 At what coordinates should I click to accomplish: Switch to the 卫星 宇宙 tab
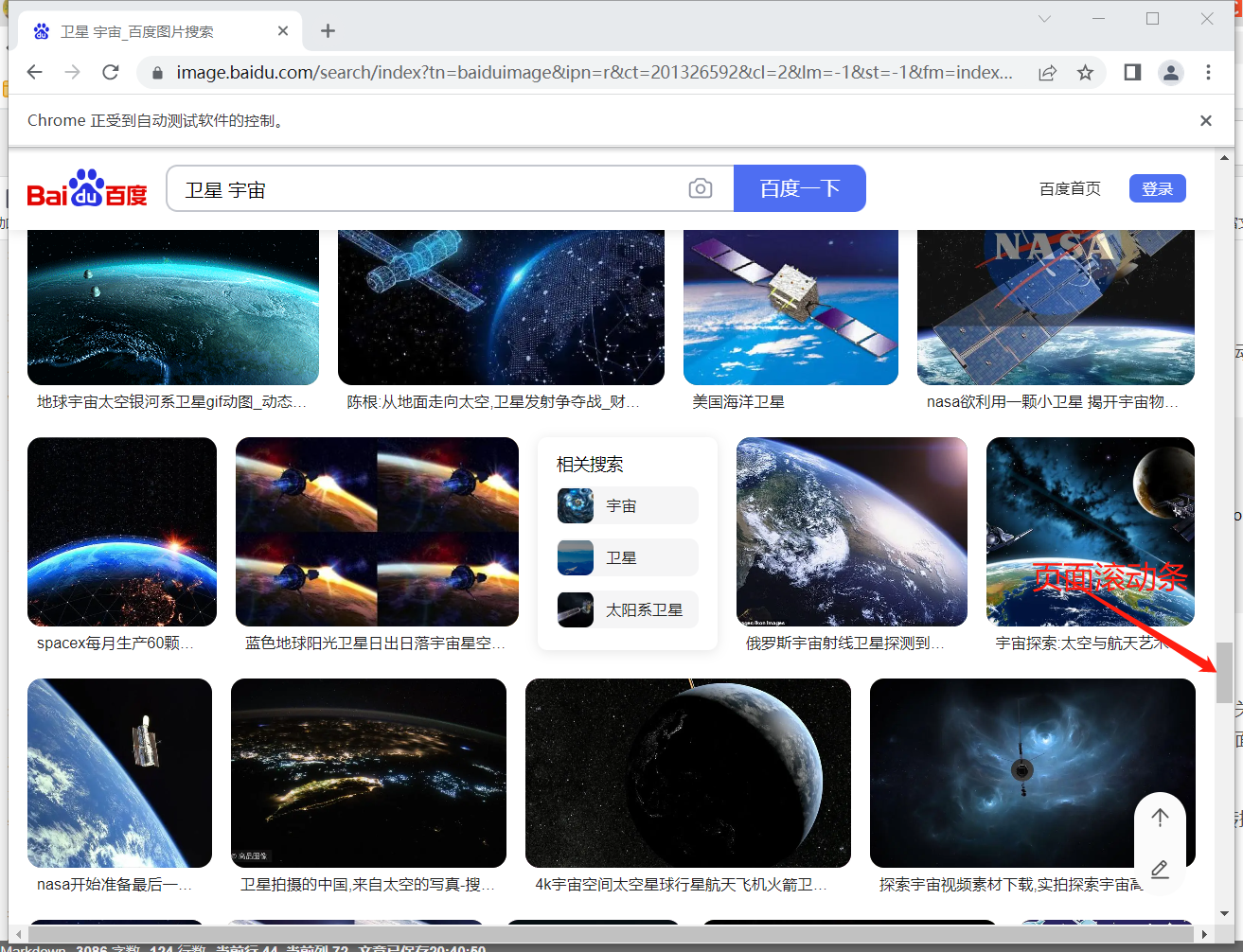click(142, 30)
